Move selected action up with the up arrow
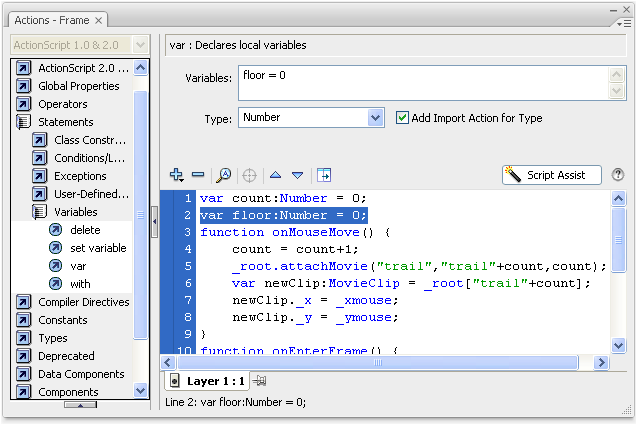 [275, 175]
